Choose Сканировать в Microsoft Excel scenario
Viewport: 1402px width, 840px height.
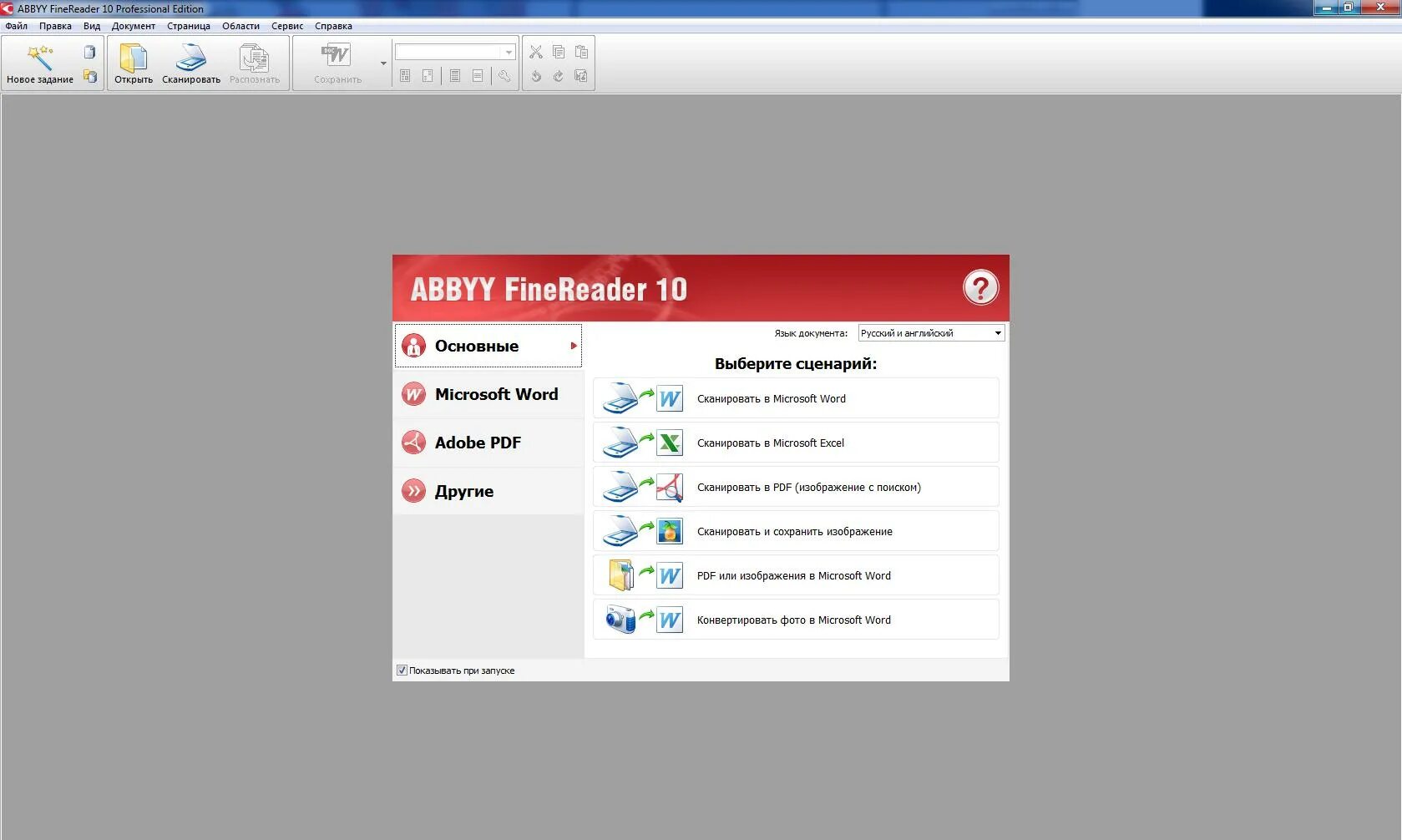796,443
